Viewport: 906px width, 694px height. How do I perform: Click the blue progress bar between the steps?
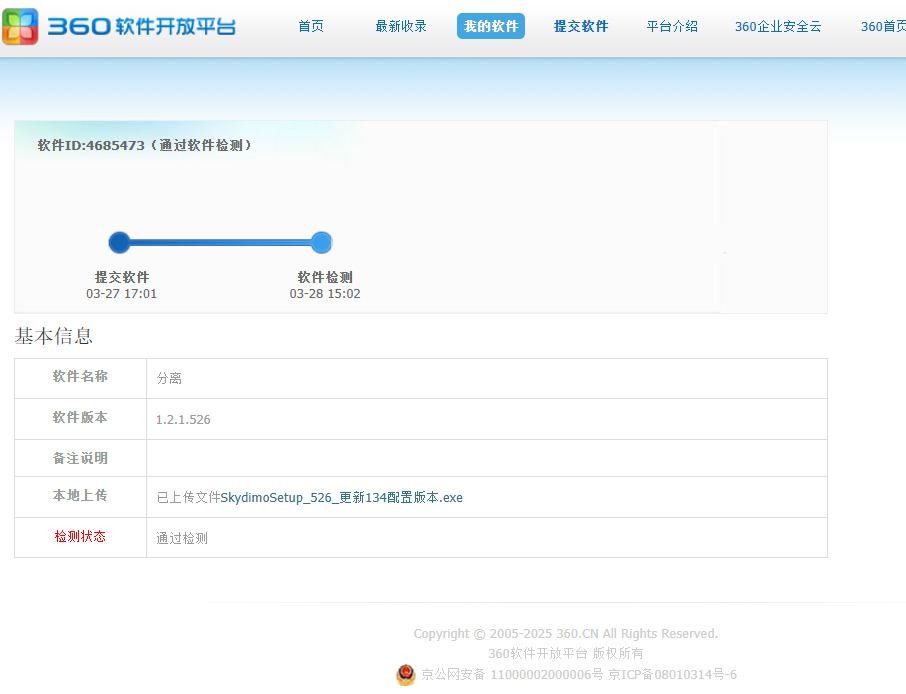[220, 242]
